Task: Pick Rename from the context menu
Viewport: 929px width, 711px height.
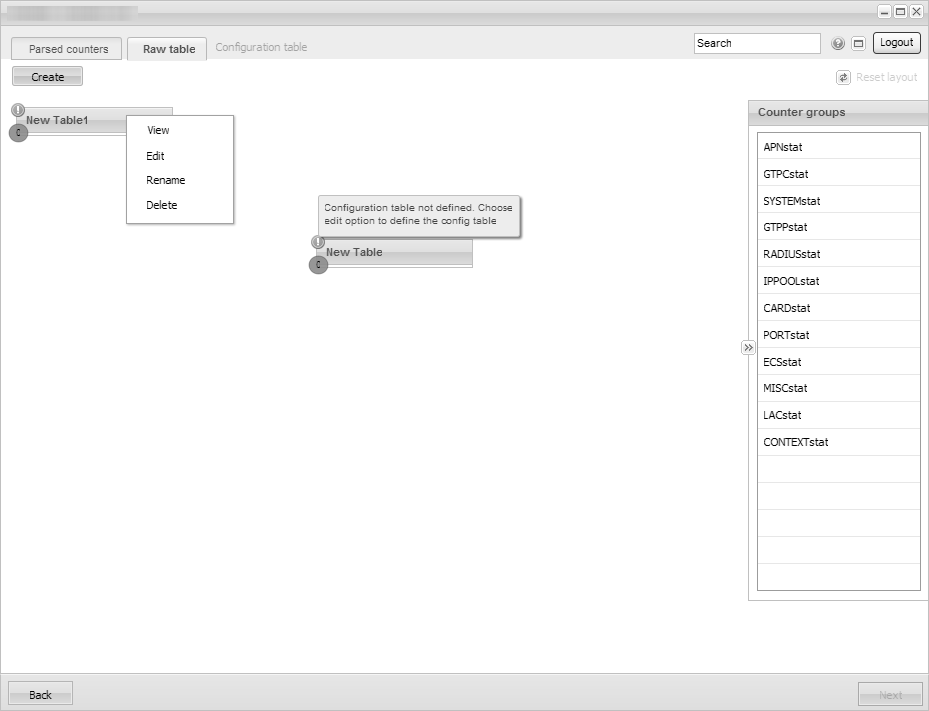Action: click(165, 181)
